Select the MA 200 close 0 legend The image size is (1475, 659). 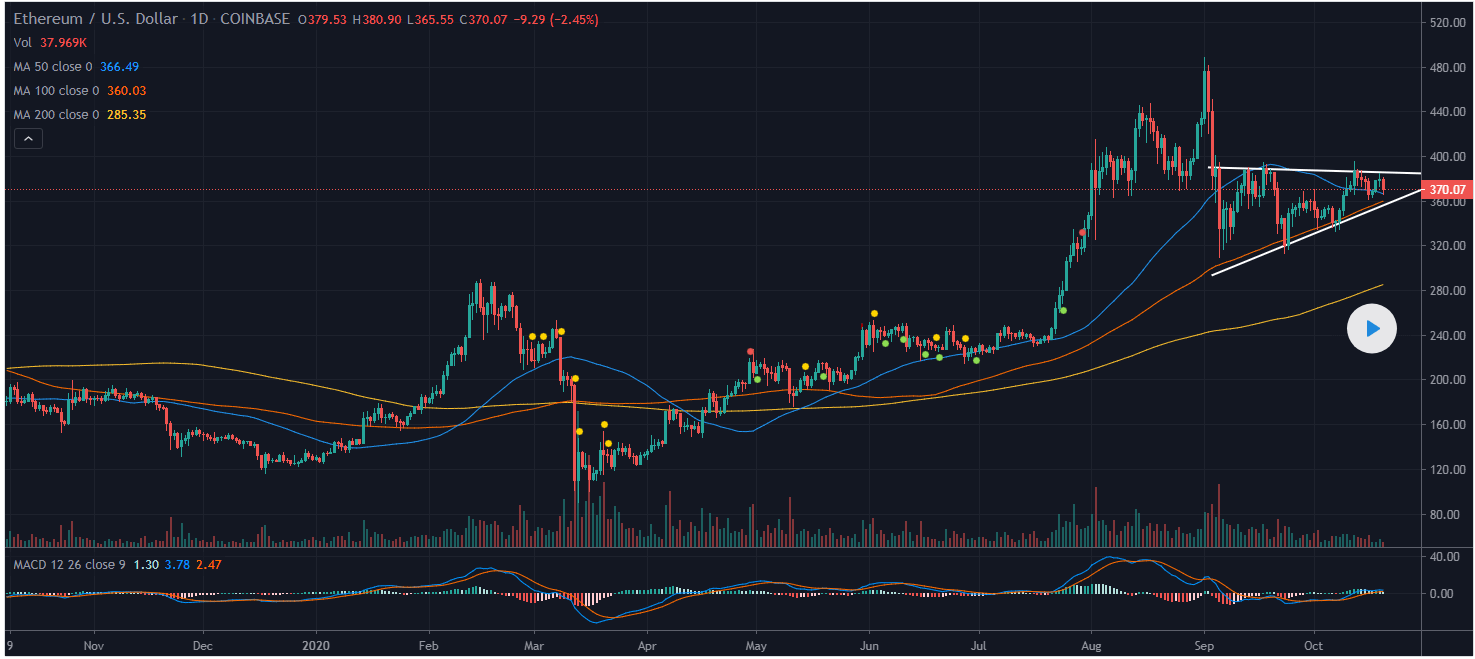coord(79,115)
